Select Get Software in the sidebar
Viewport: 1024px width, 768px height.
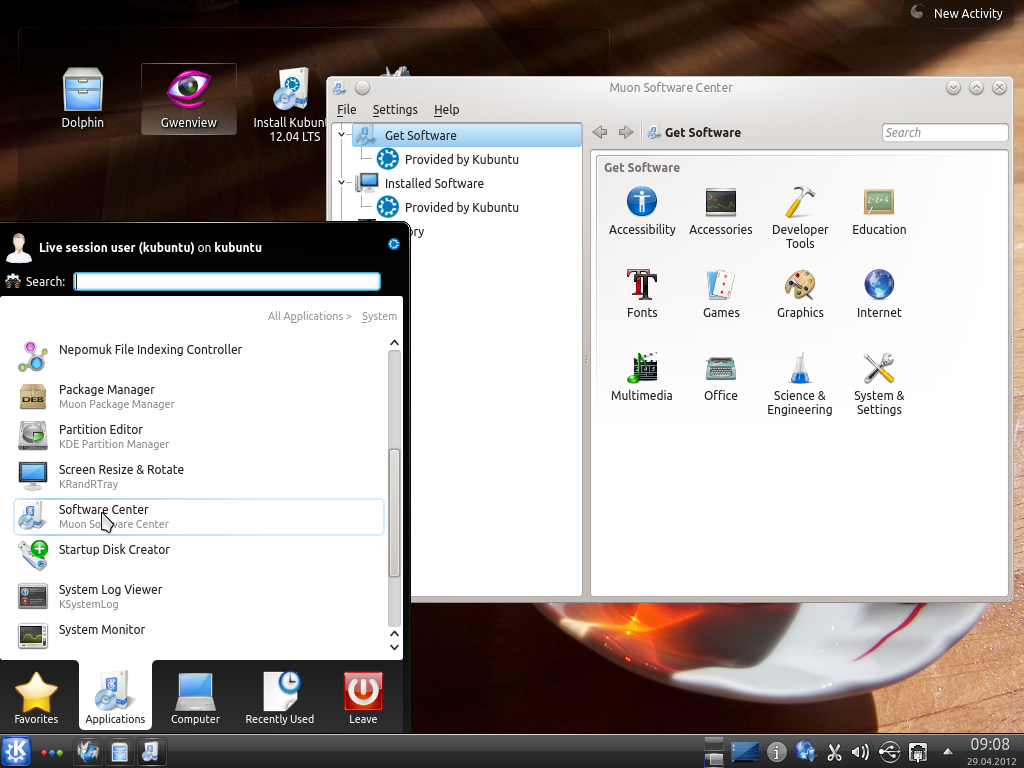click(467, 135)
